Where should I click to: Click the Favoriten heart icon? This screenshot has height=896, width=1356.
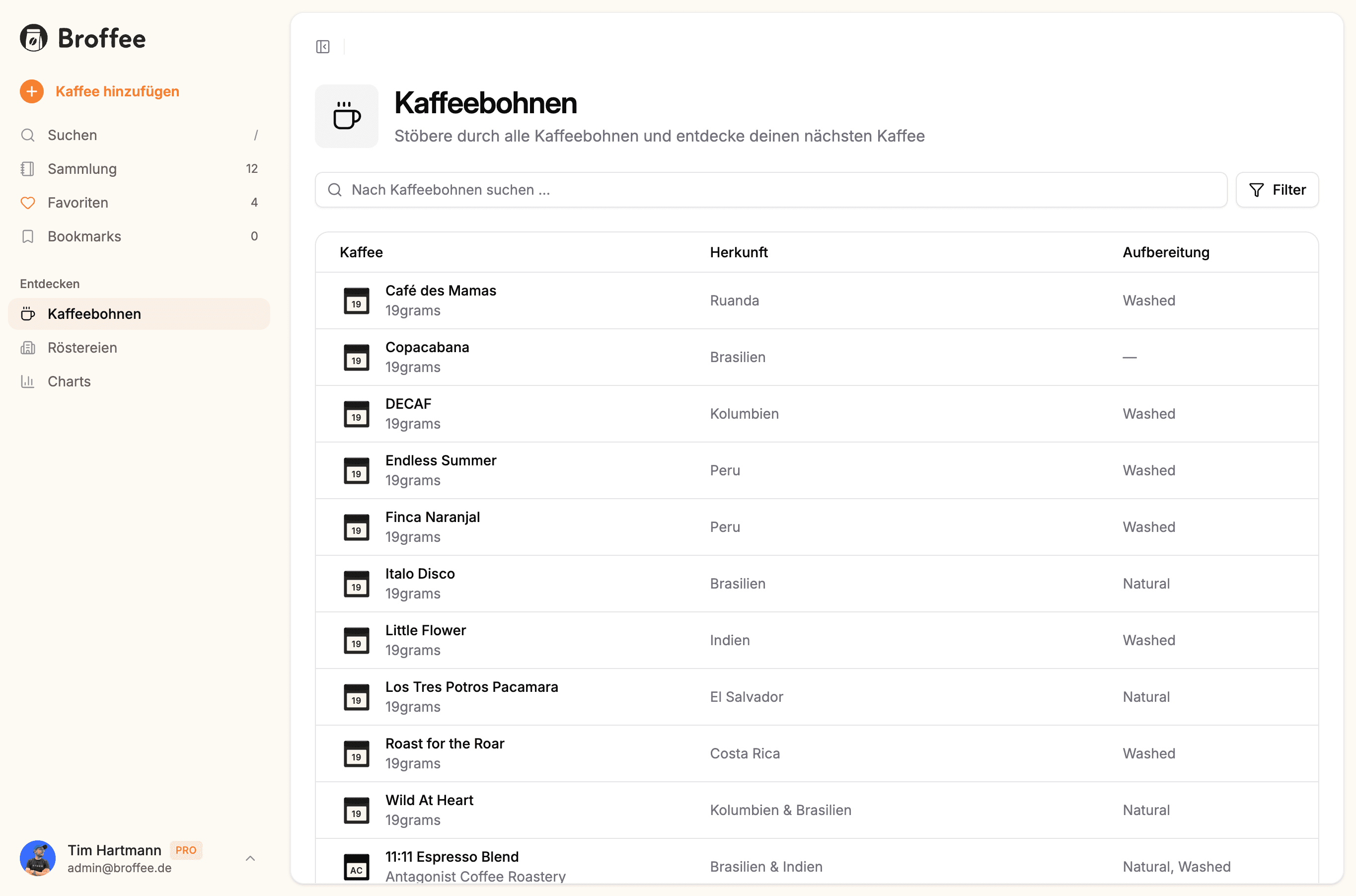pyautogui.click(x=27, y=203)
